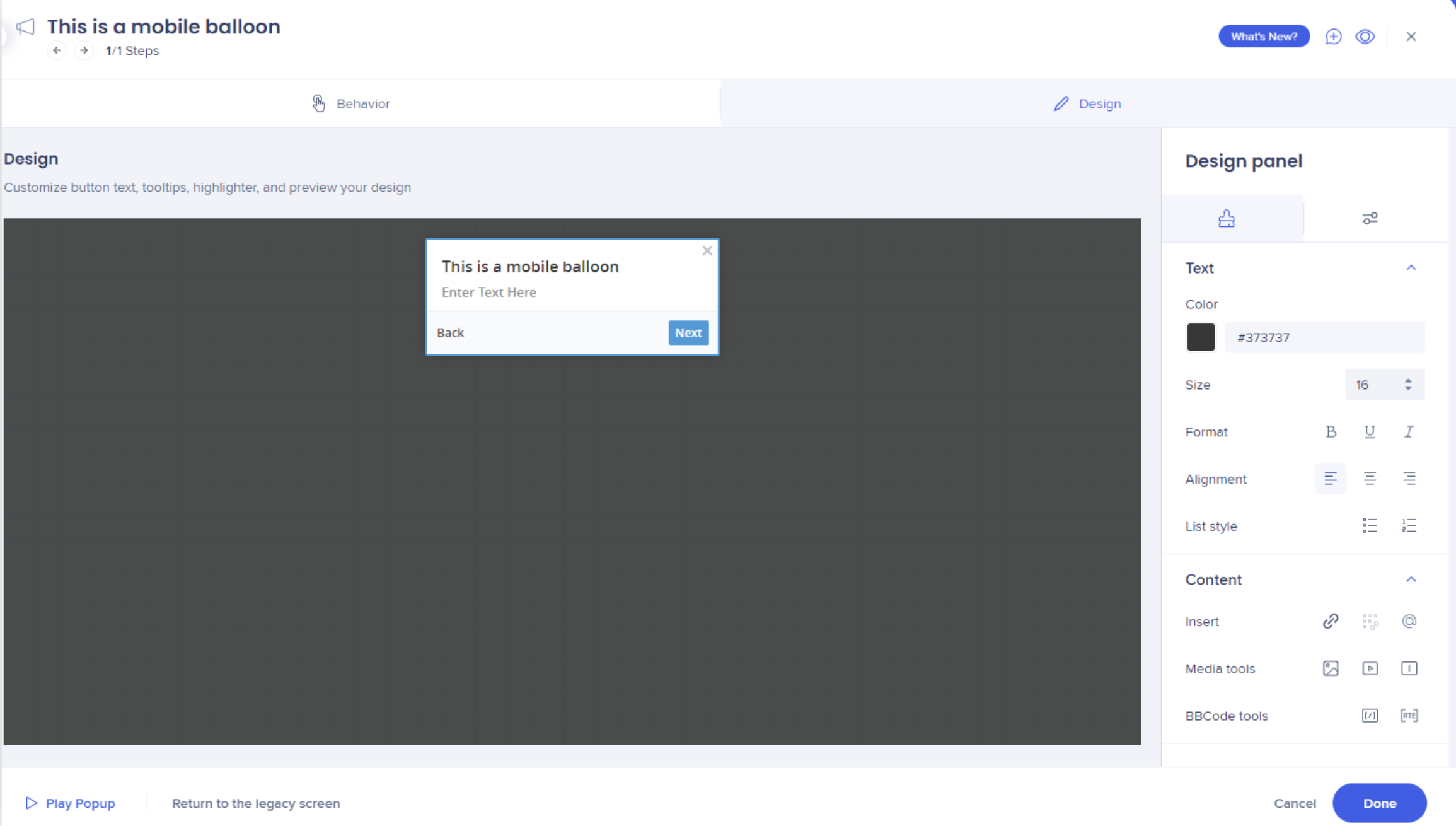Toggle underline text formatting
The image size is (1456, 826).
(x=1370, y=432)
